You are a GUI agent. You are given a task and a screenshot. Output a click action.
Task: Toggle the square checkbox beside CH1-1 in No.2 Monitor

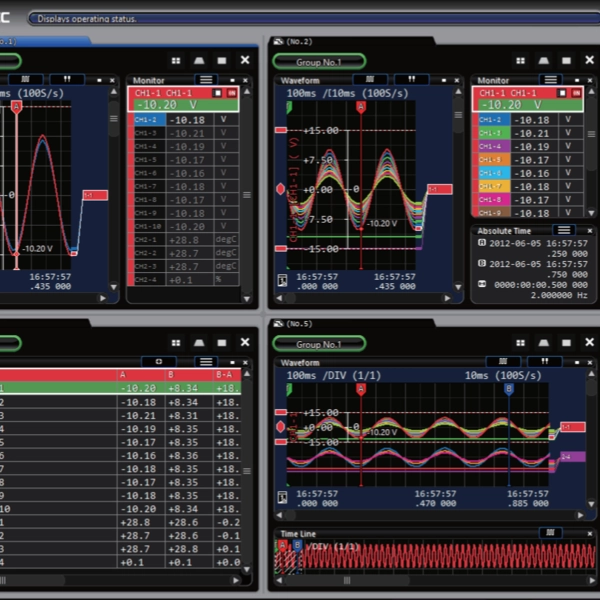[x=565, y=93]
